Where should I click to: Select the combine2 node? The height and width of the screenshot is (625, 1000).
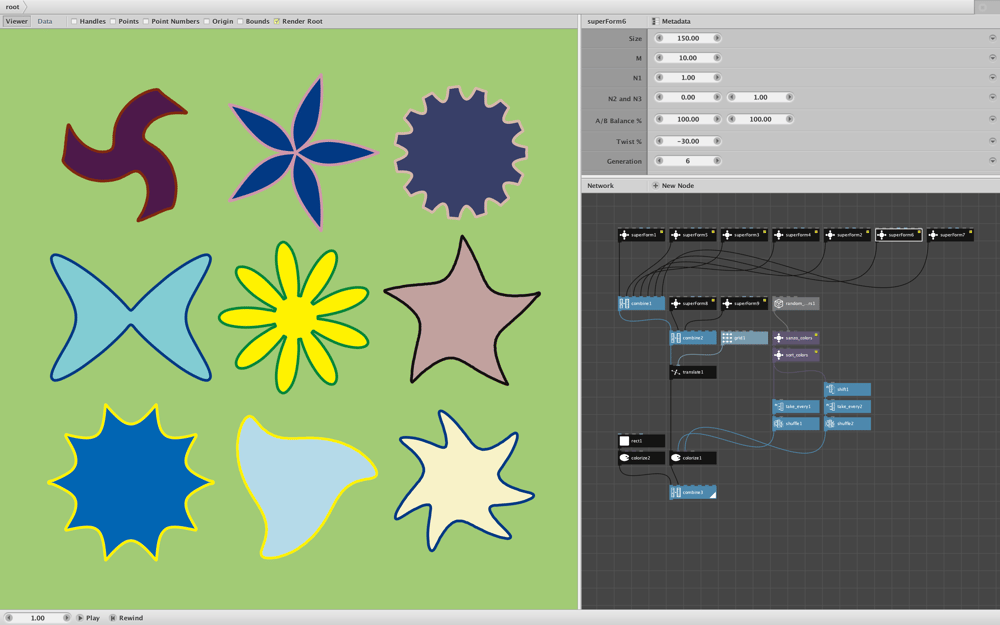point(693,338)
